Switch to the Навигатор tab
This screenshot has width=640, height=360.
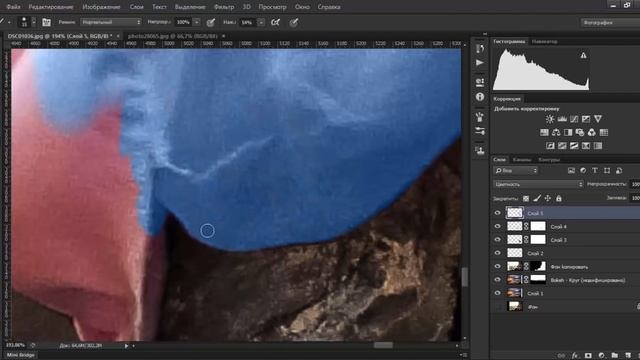544,41
